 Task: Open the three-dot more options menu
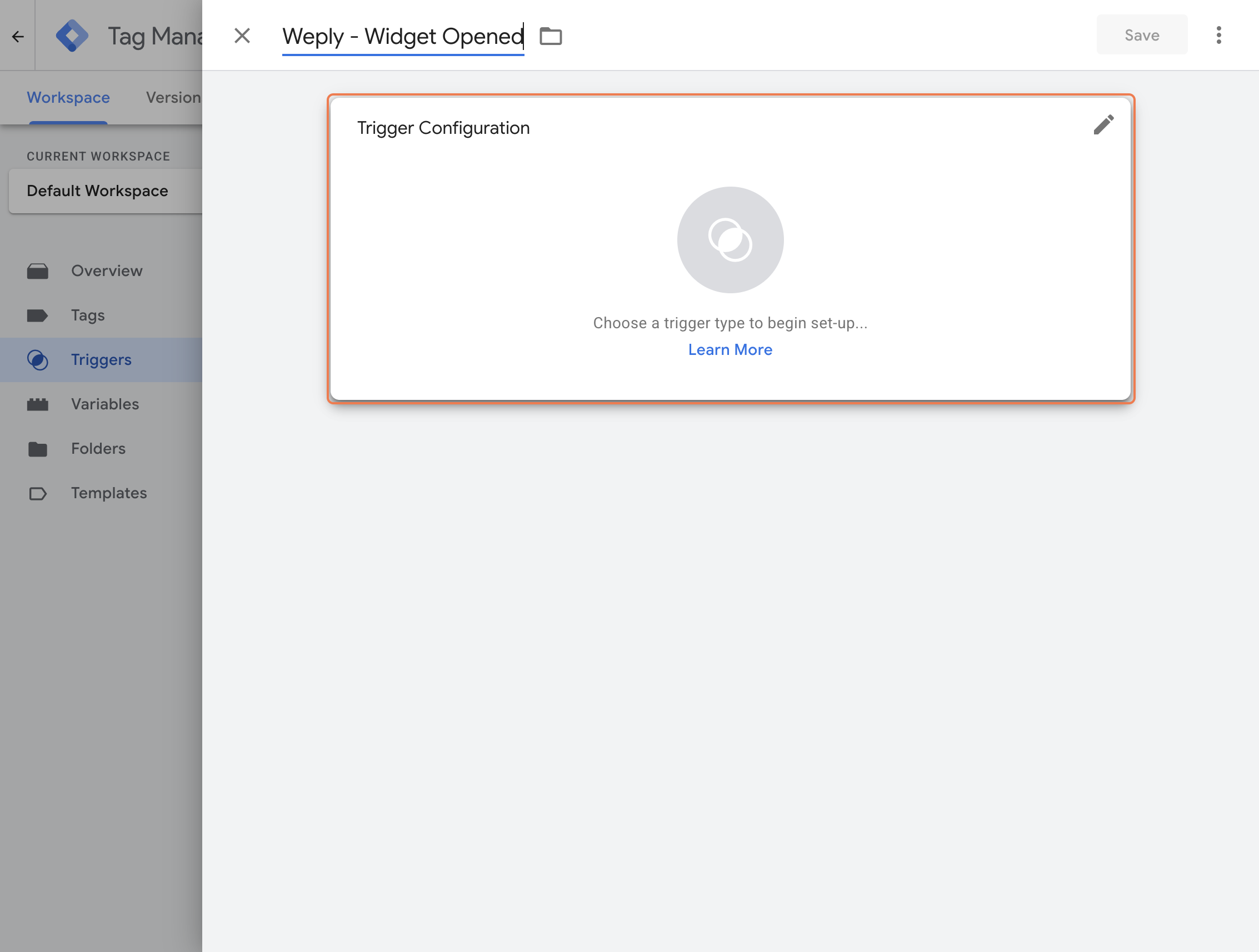[x=1218, y=36]
